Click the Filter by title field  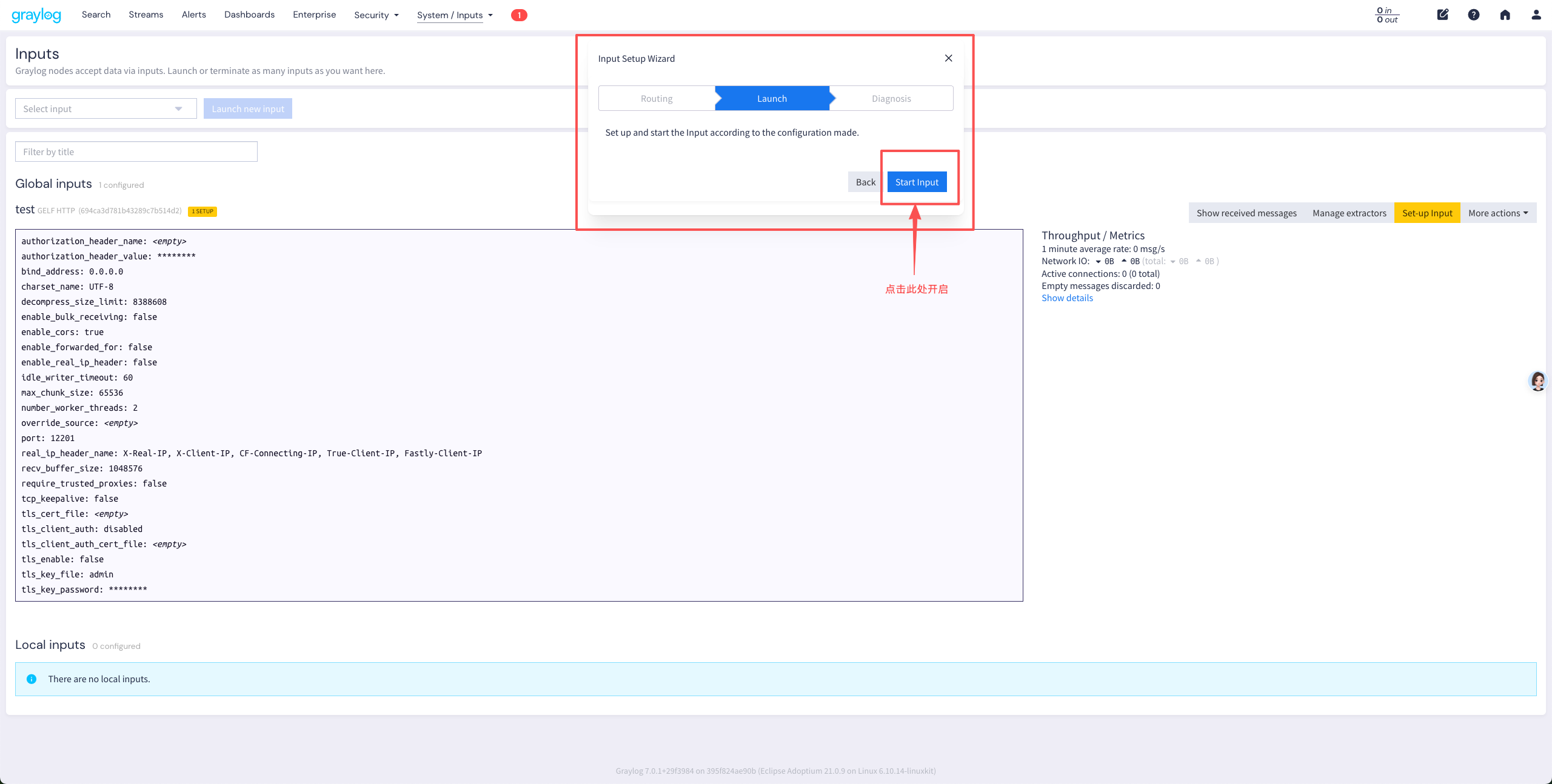[136, 151]
